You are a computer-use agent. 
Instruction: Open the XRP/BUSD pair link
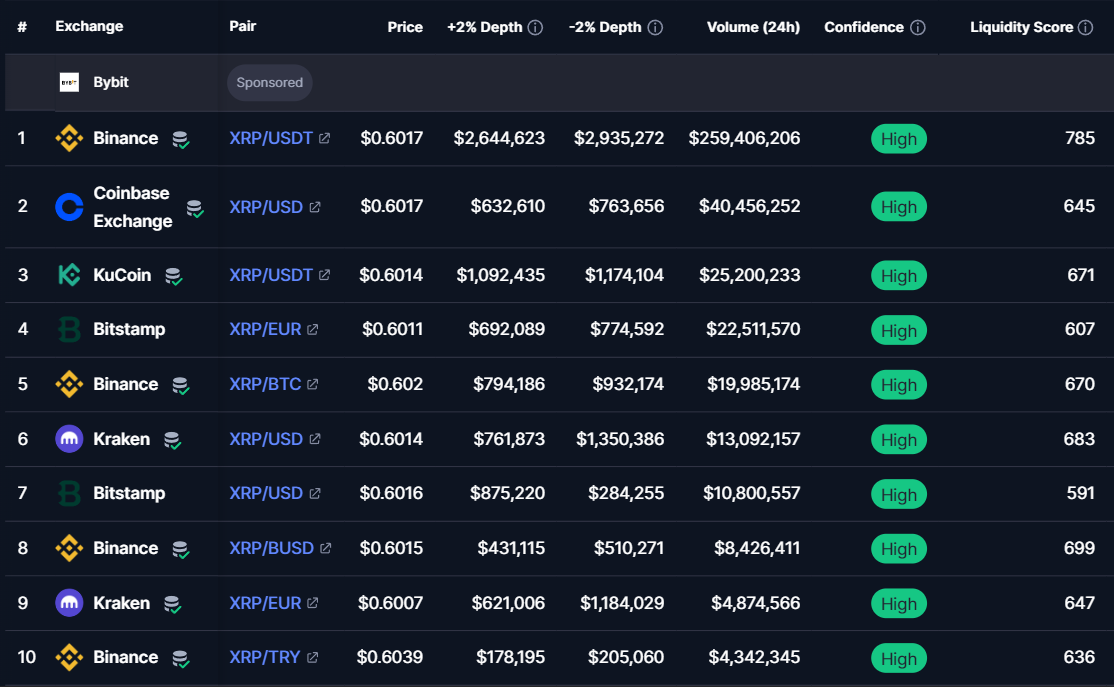271,548
